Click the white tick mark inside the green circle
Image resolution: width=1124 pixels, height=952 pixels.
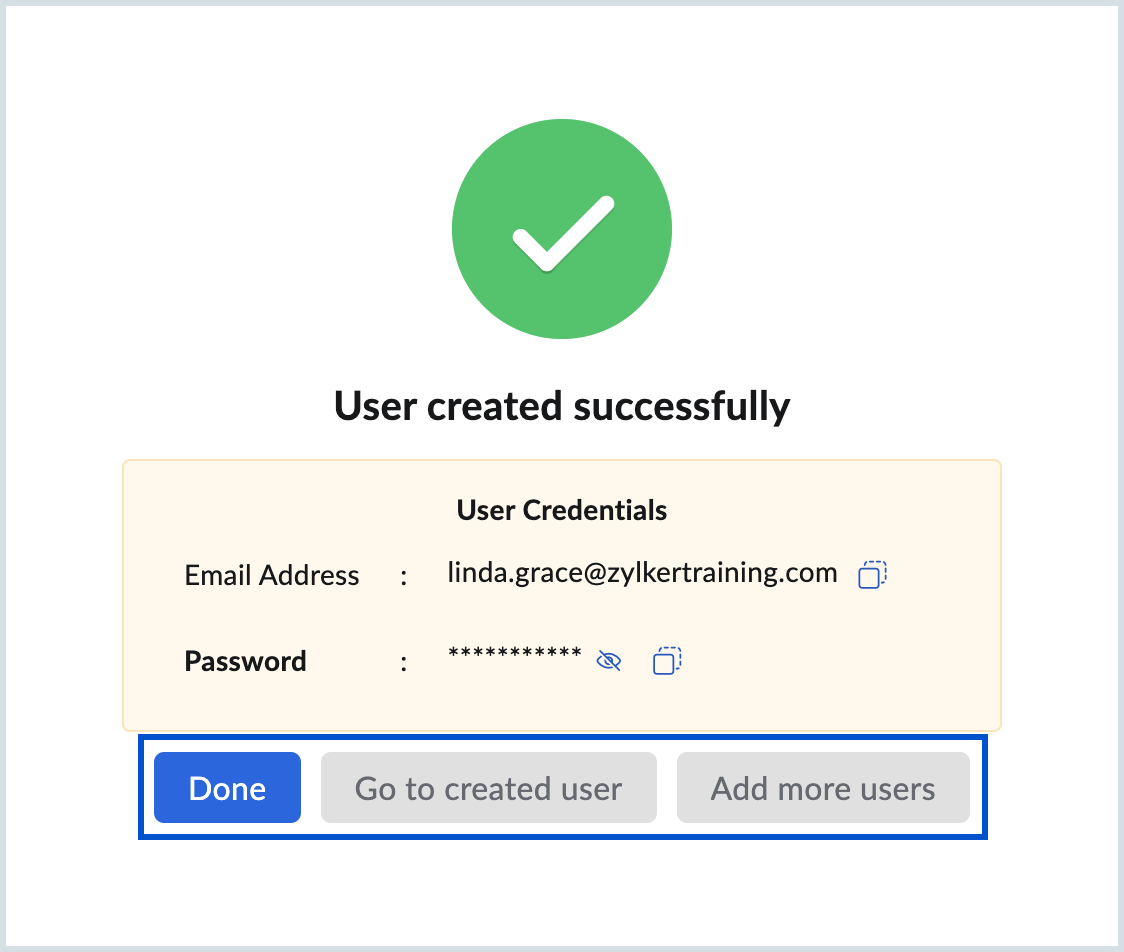[x=562, y=234]
